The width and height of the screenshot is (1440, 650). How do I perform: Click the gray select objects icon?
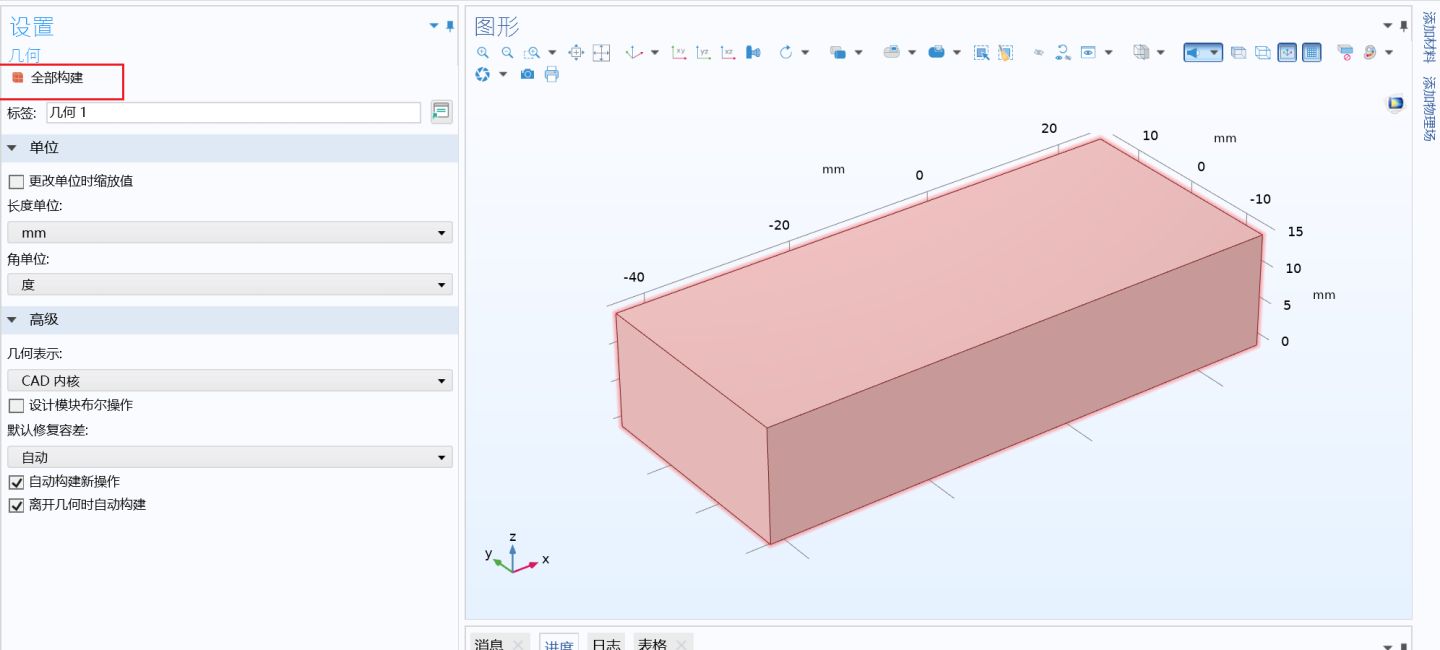(x=892, y=52)
